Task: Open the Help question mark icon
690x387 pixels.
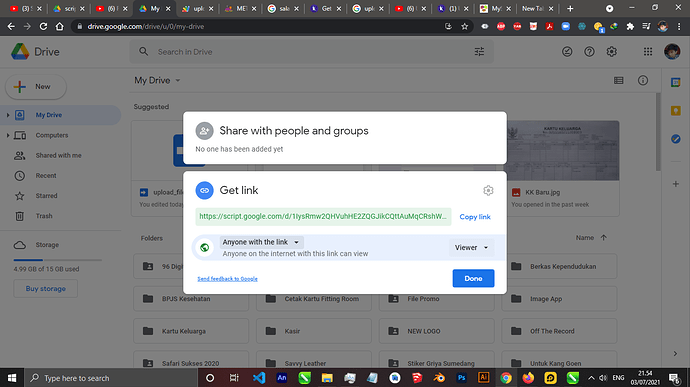Action: point(589,52)
